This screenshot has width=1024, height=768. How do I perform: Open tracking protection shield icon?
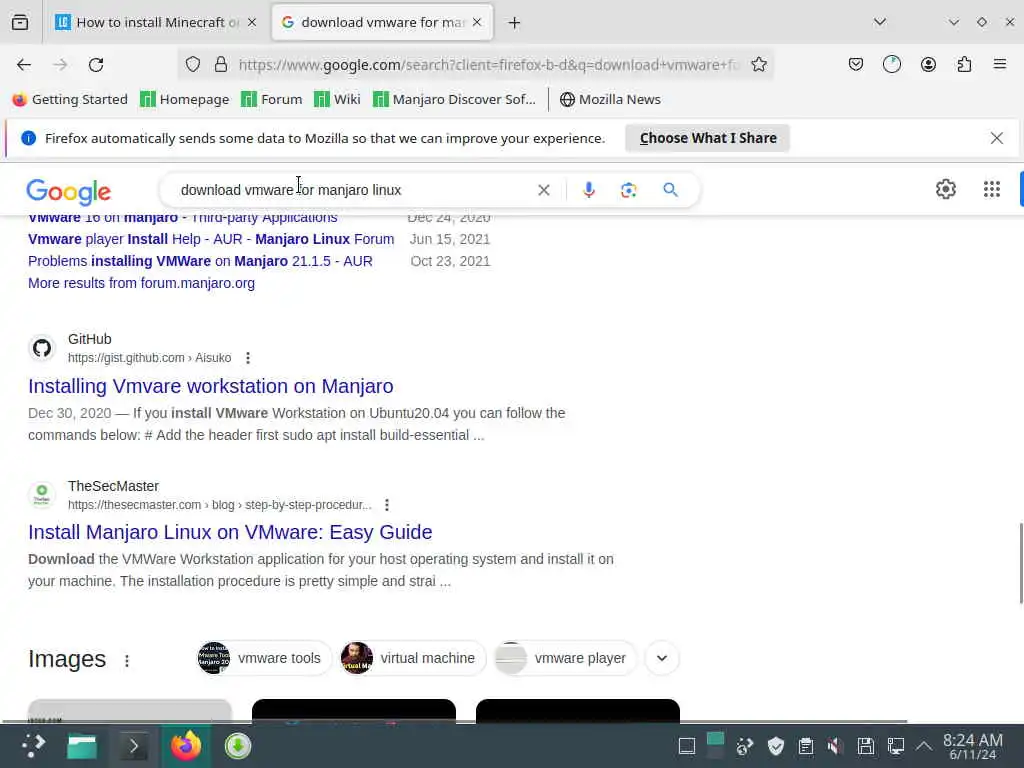coord(193,64)
